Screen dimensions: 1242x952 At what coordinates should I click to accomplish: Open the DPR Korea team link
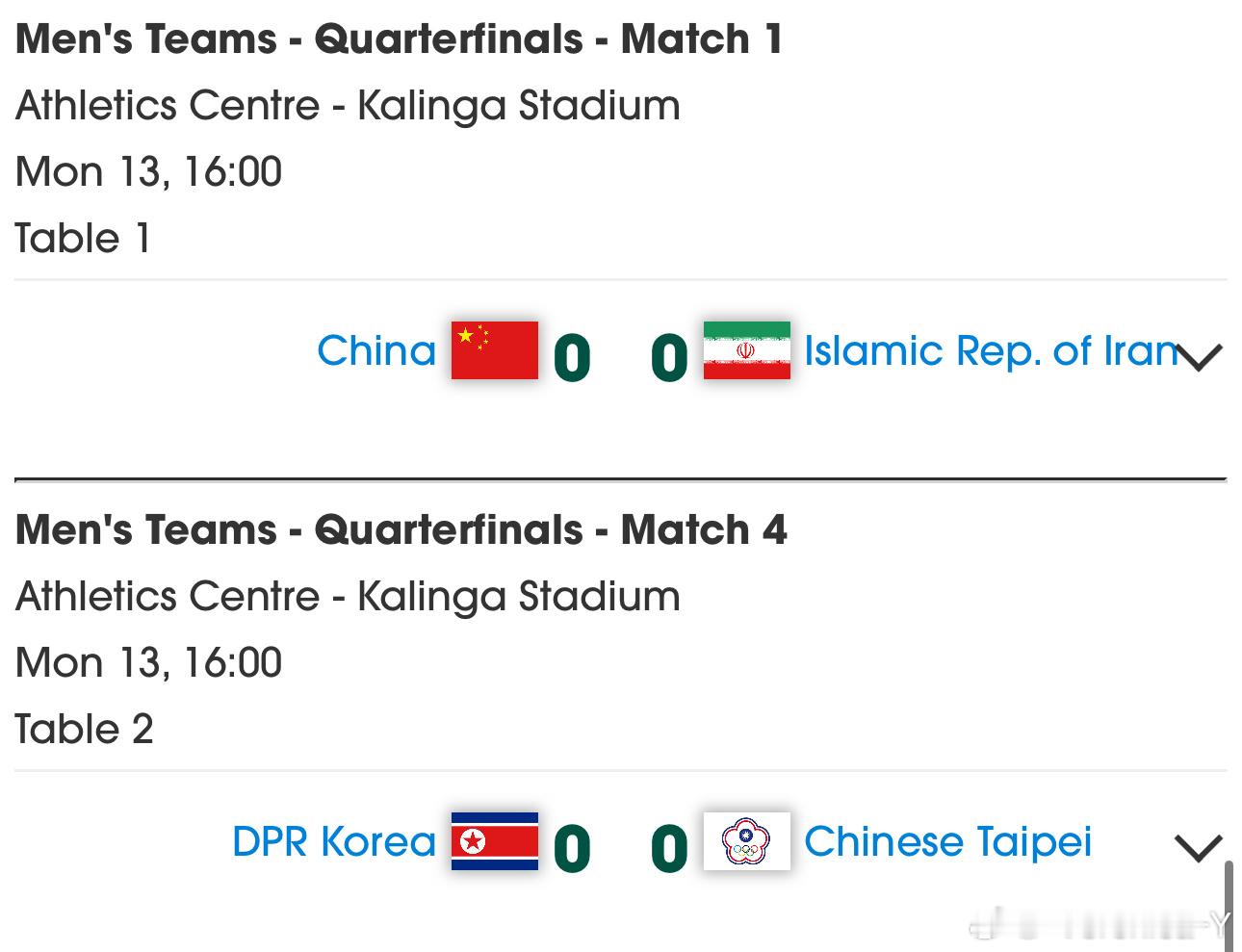[334, 841]
